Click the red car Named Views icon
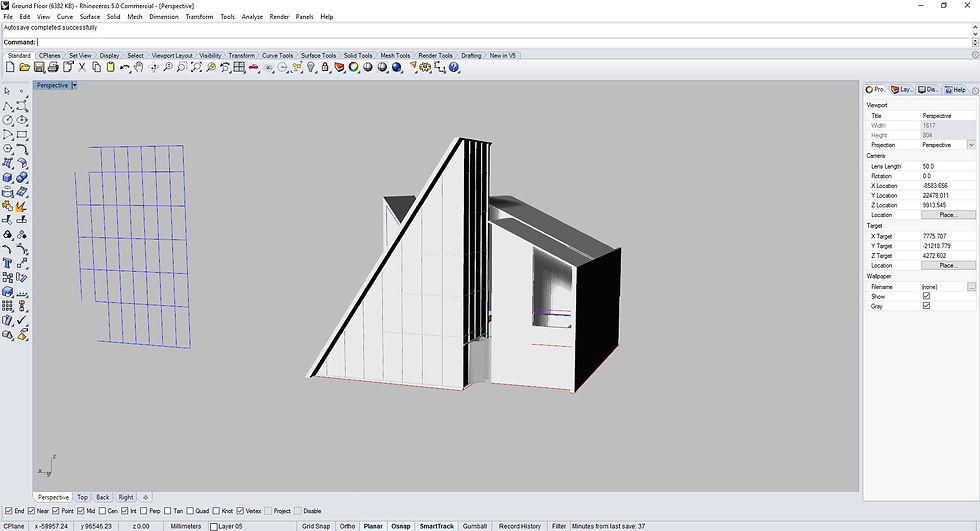The width and height of the screenshot is (980, 531). tap(254, 67)
